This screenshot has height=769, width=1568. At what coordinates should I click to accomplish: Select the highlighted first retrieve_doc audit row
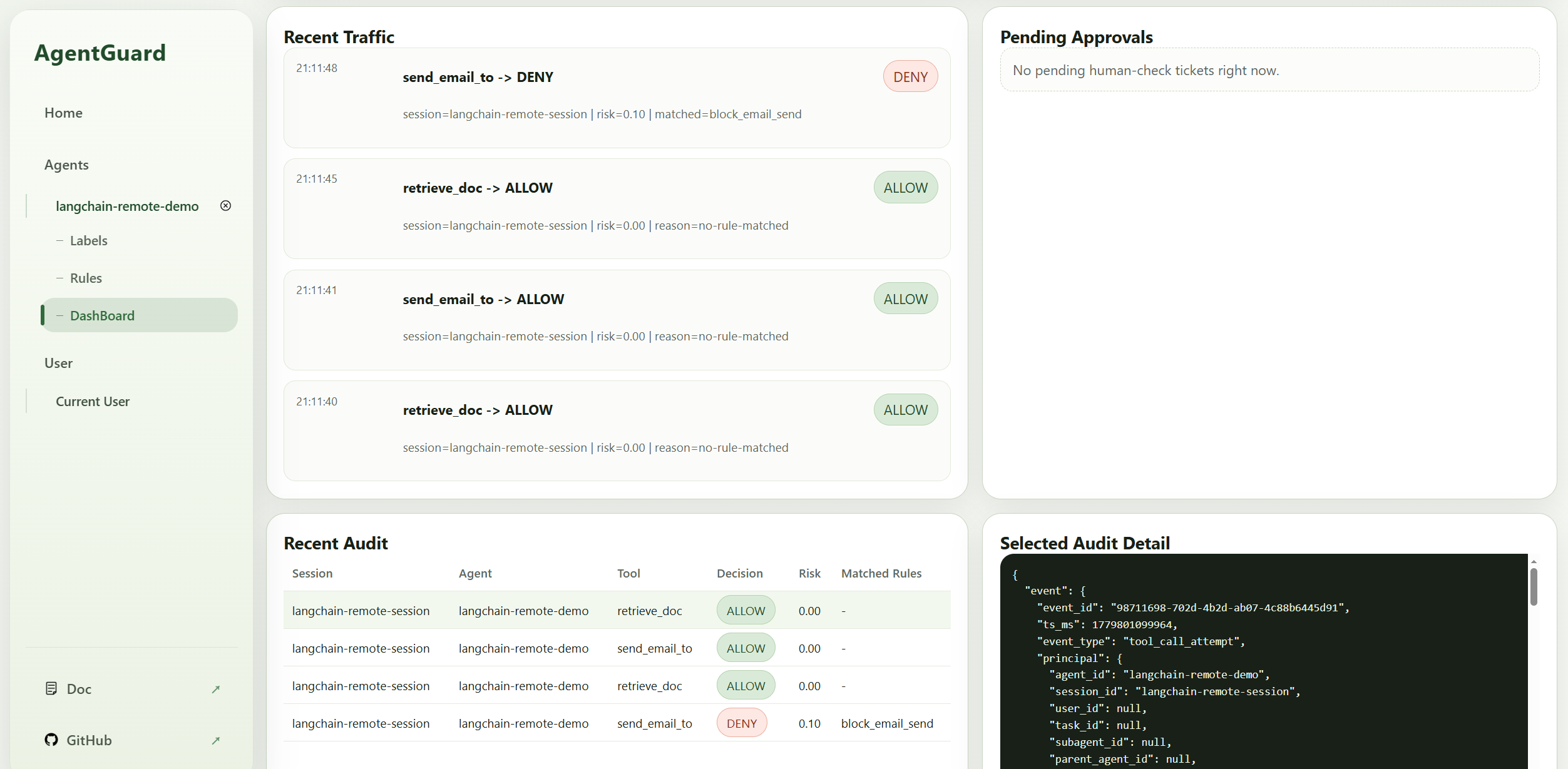pos(617,610)
